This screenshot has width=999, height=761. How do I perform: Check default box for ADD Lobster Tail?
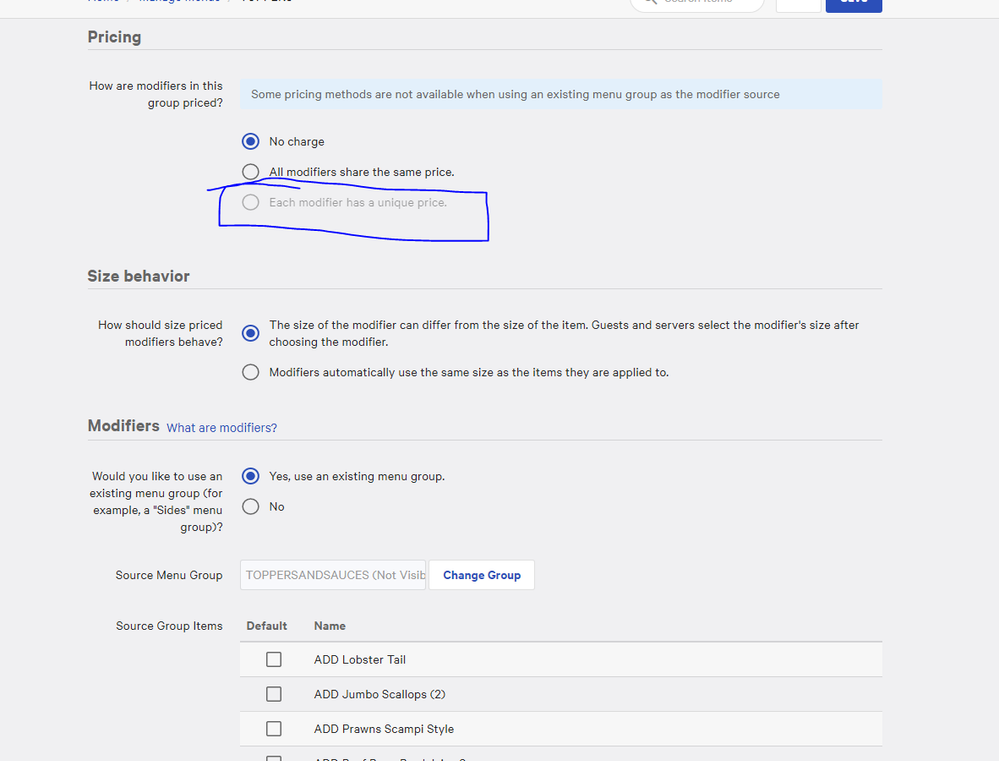(274, 660)
